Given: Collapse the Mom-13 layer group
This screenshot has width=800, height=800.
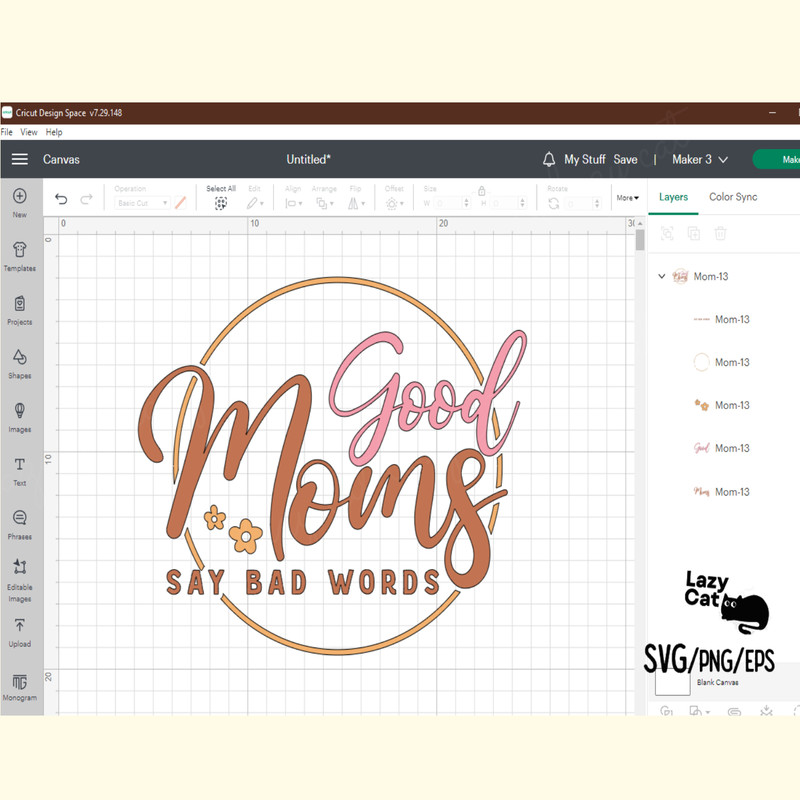Looking at the screenshot, I should click(661, 276).
